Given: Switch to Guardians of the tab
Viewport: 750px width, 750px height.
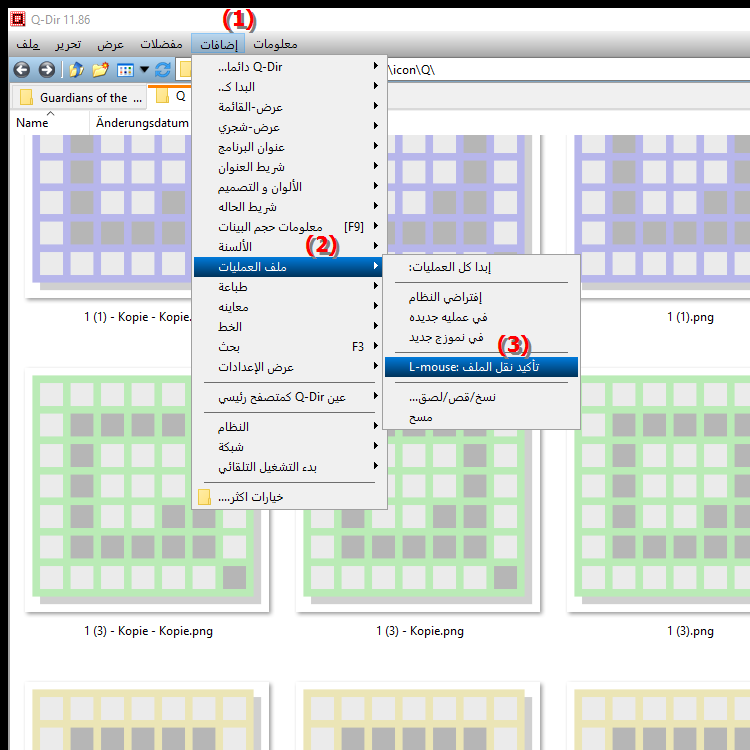Looking at the screenshot, I should coord(80,97).
